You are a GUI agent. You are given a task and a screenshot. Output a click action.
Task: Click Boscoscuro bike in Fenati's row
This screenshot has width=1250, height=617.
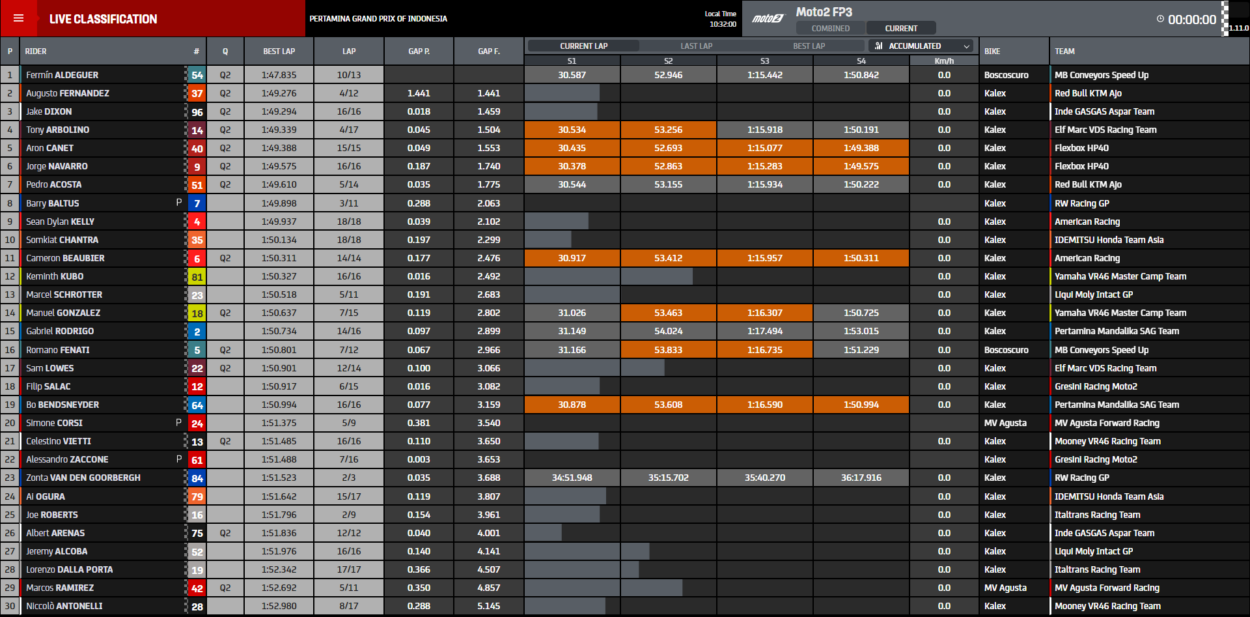(x=1006, y=350)
